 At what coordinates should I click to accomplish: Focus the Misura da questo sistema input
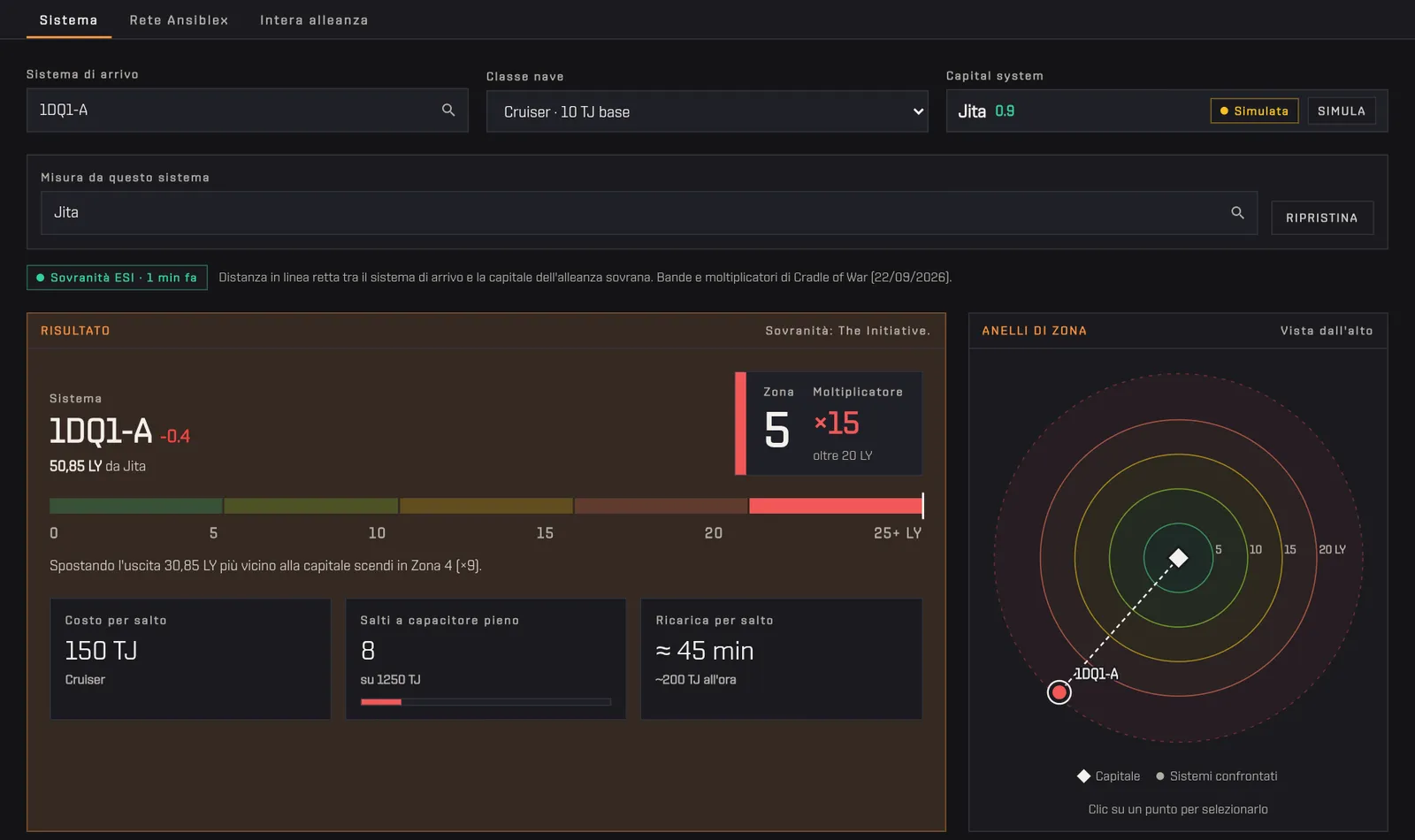tap(648, 212)
